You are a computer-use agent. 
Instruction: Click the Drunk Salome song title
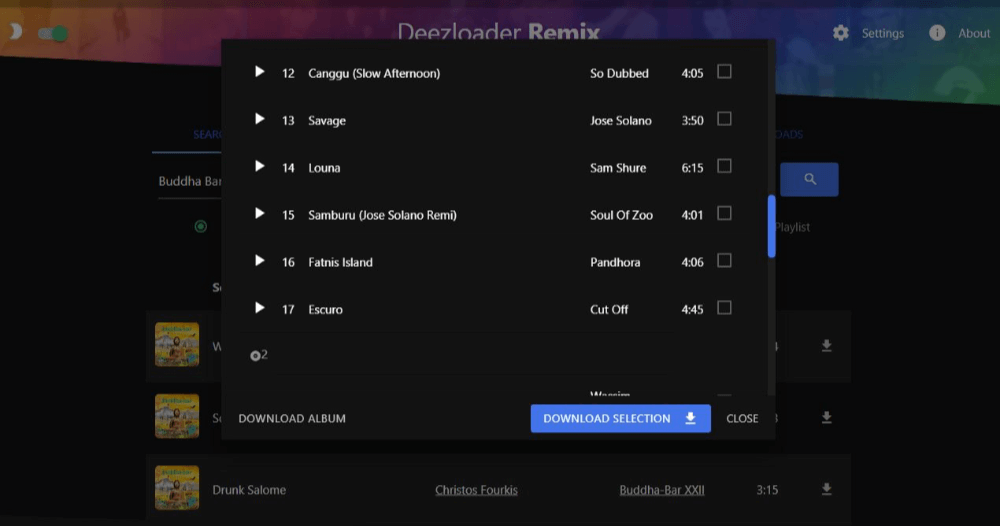[x=249, y=490]
